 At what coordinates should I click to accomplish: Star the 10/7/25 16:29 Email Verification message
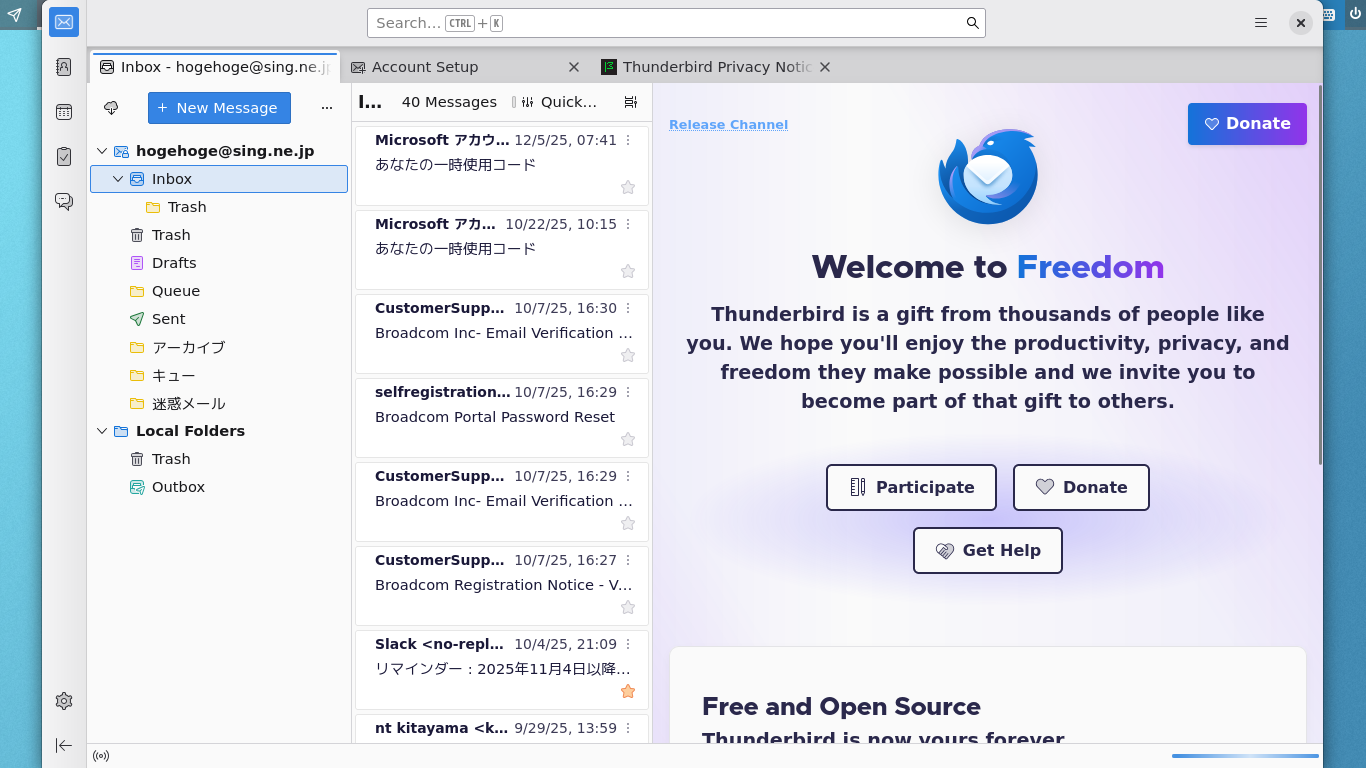point(628,523)
